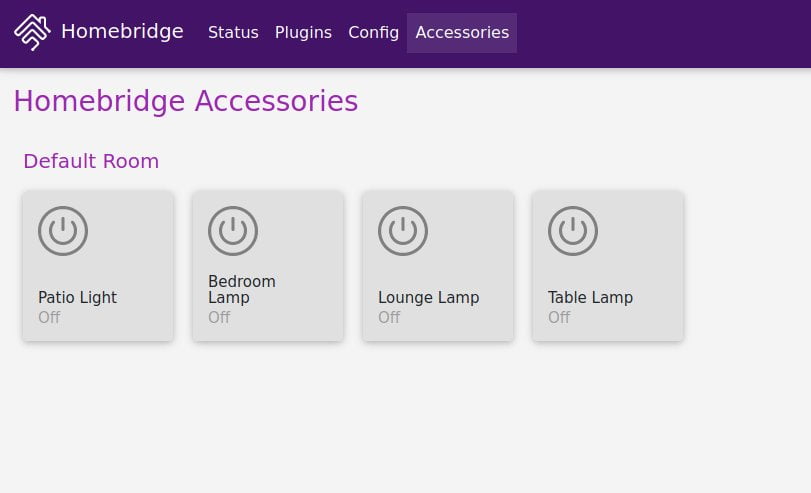Viewport: 811px width, 493px height.
Task: Click the Patio Light name label
Action: click(77, 297)
